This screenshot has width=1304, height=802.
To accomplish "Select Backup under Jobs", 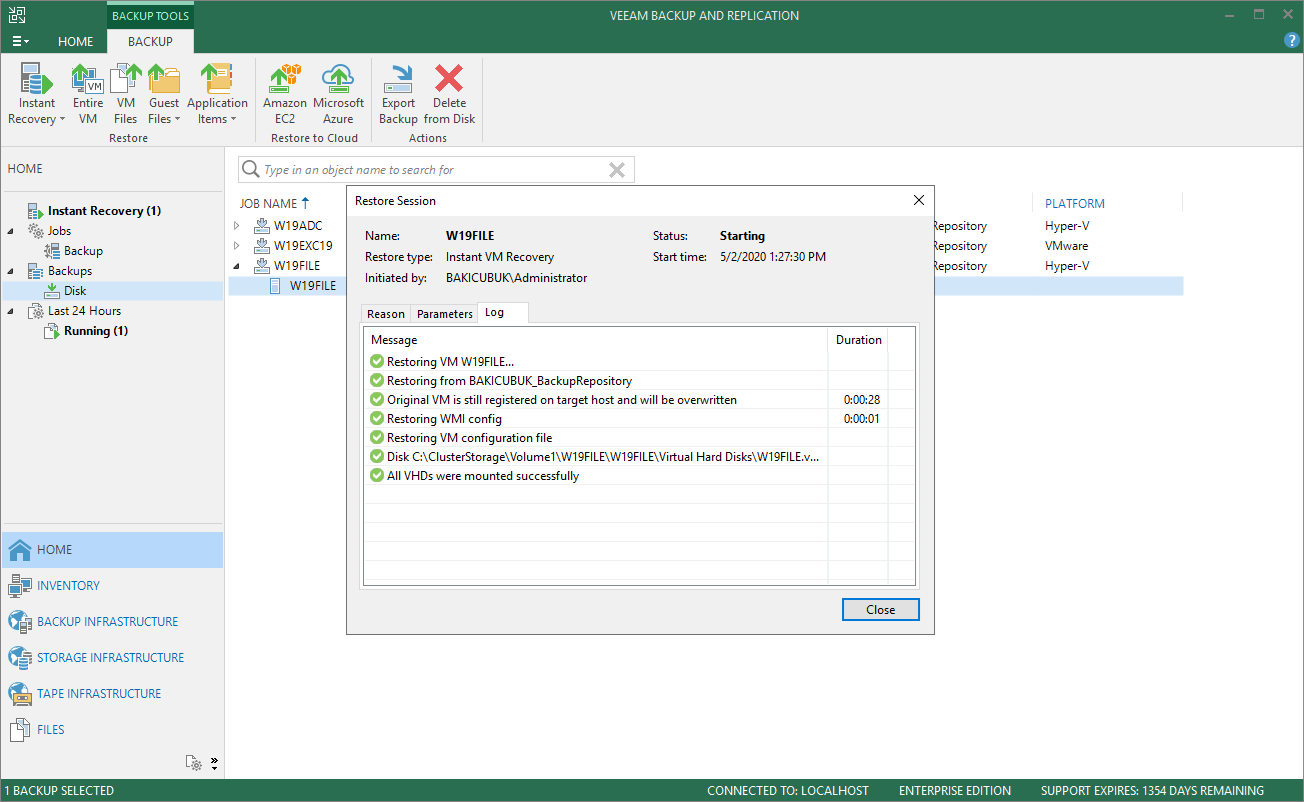I will (x=83, y=251).
